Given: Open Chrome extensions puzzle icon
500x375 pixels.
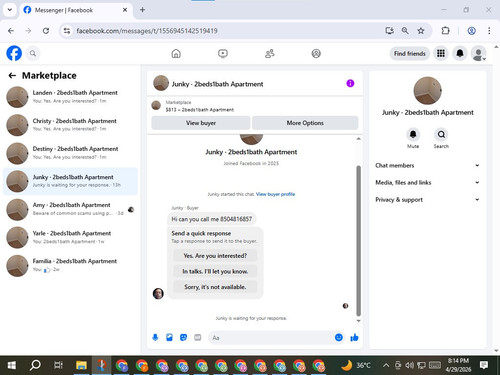Looking at the screenshot, I should pos(445,31).
